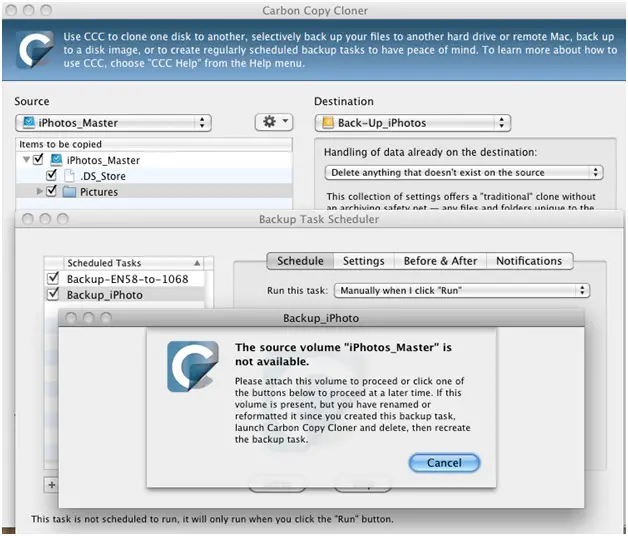628x536 pixels.
Task: Switch to the Settings tab
Action: (364, 261)
